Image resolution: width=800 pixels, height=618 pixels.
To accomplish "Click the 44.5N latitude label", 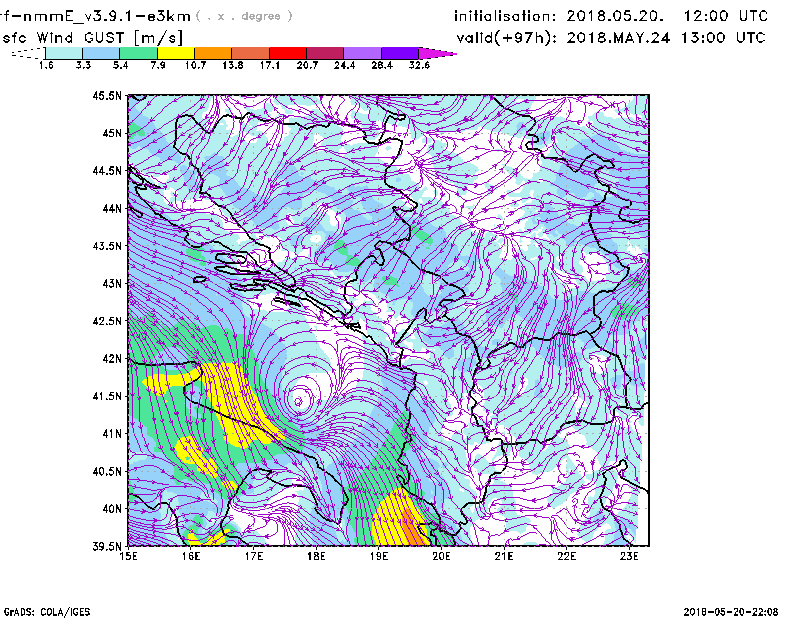I will click(x=107, y=170).
